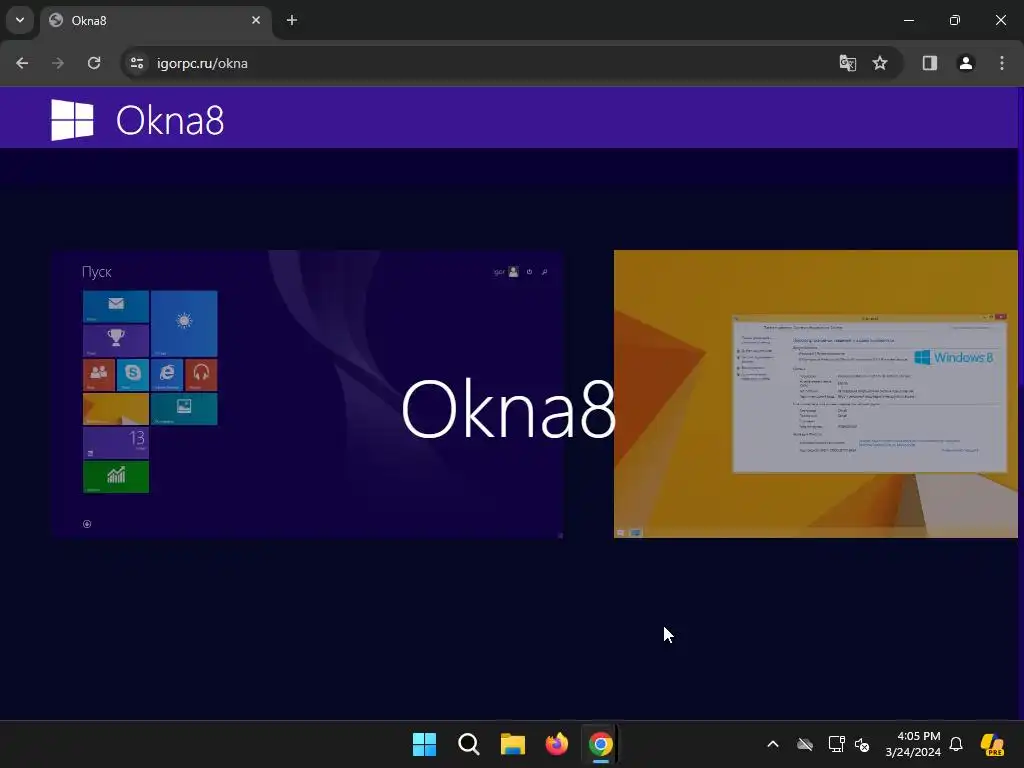Open site information icon in address bar
The image size is (1024, 768).
click(137, 63)
